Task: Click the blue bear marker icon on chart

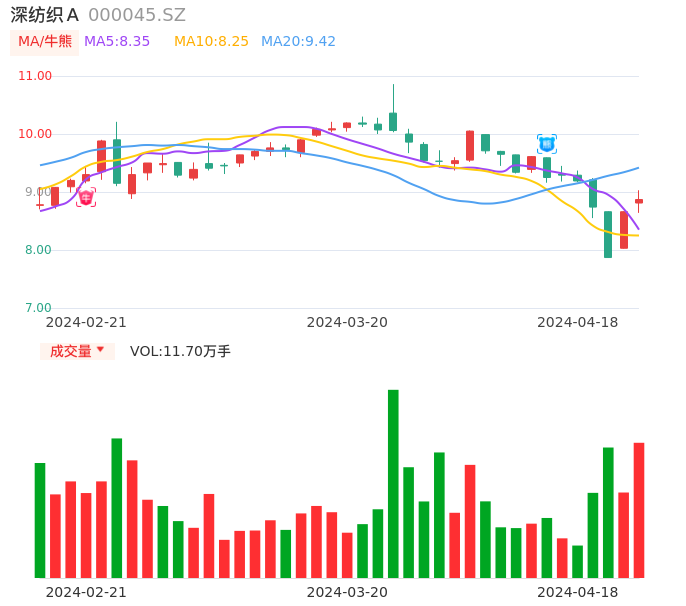Action: point(547,144)
